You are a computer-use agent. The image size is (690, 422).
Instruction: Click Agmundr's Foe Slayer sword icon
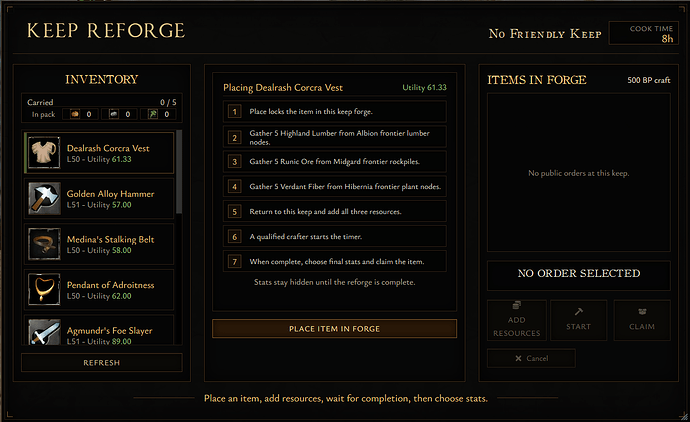[44, 332]
